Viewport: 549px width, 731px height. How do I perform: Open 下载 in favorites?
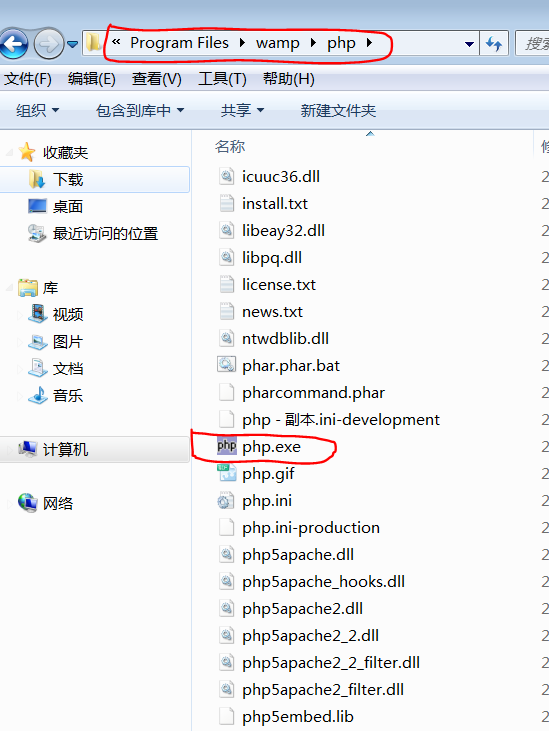95,179
